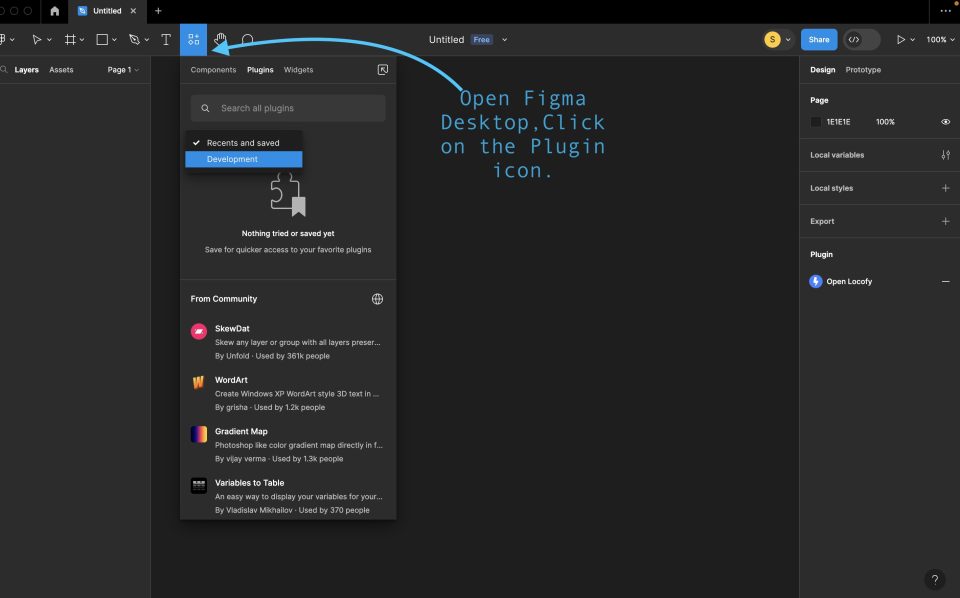Open the Untitled file name dropdown

point(504,39)
